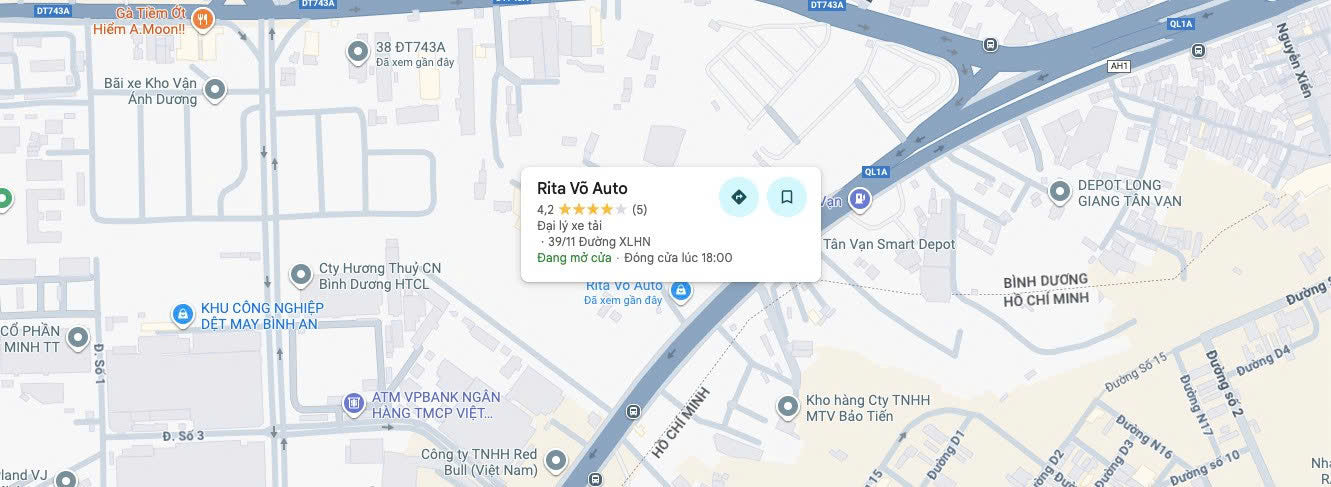Image resolution: width=1331 pixels, height=487 pixels.
Task: Click the Công ty TNHH Red Bull pin
Action: click(555, 461)
